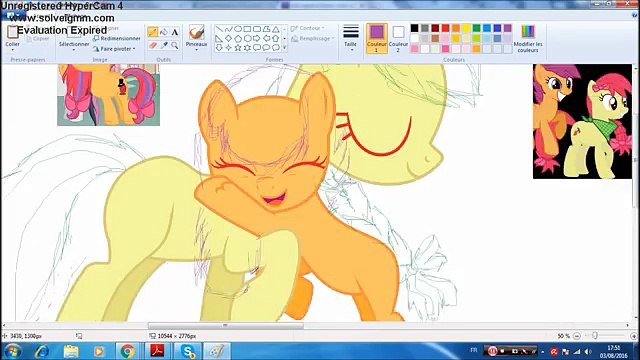
Task: Expand the Pinceaux brushes dropdown arrow
Action: point(196,50)
